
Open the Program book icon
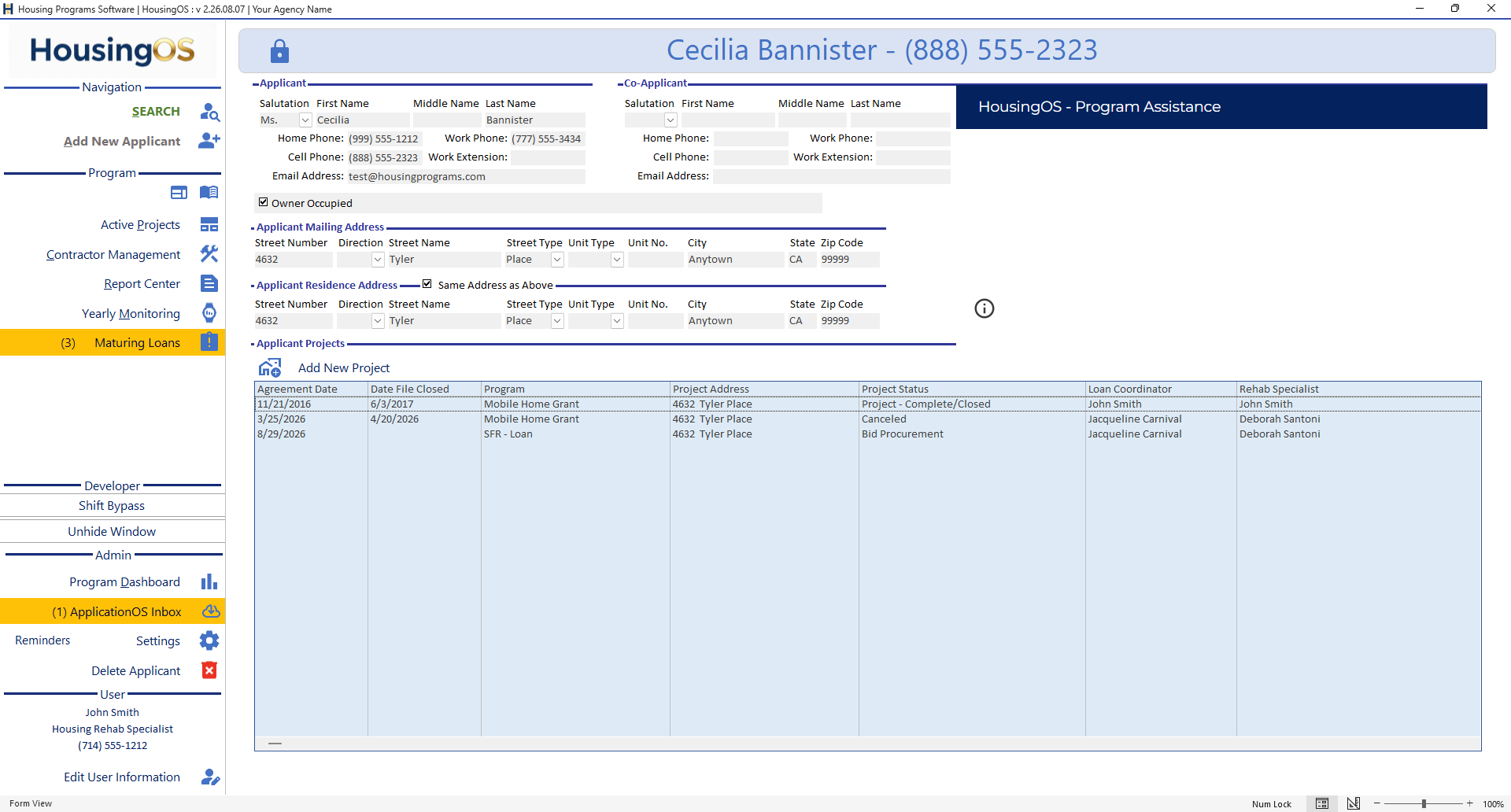[x=209, y=193]
